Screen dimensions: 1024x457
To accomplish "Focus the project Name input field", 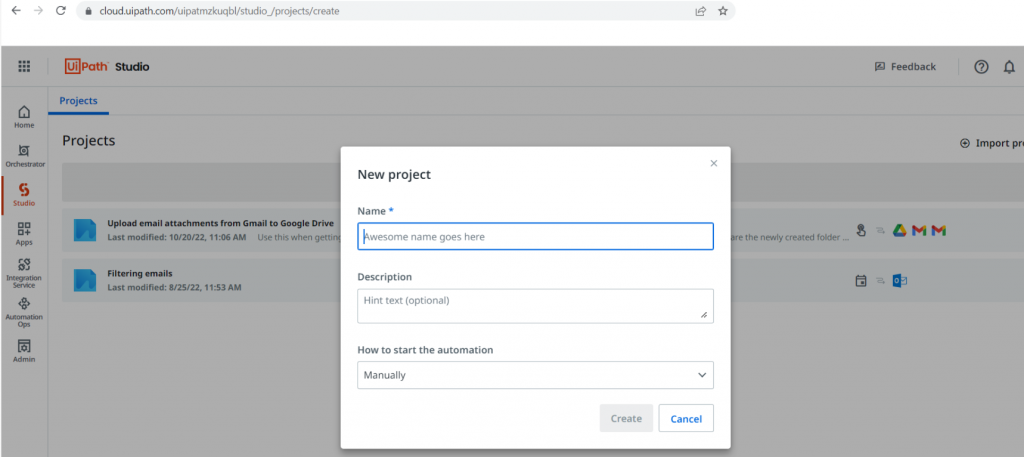I will click(x=535, y=236).
